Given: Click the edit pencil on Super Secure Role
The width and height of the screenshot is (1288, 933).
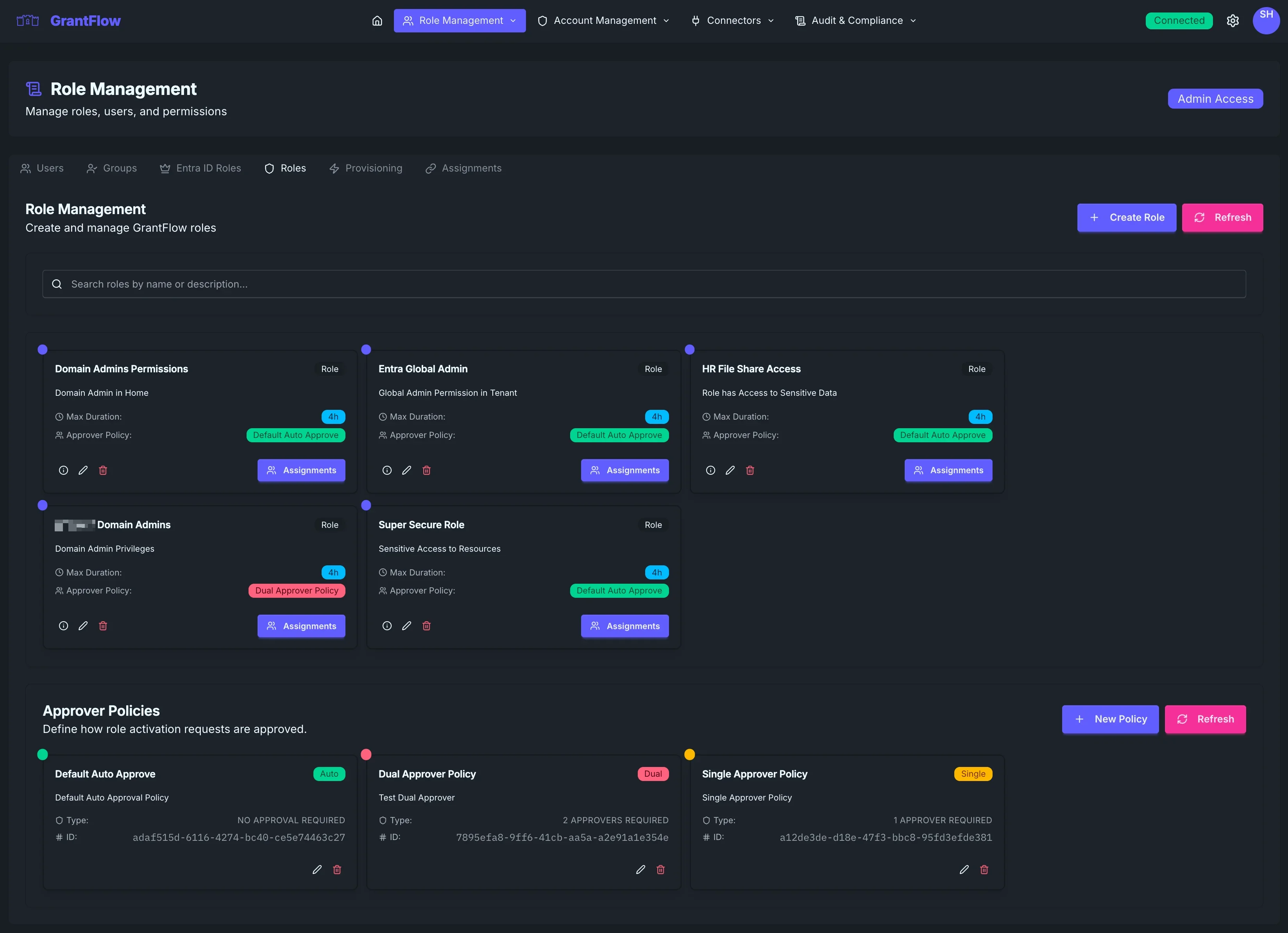Looking at the screenshot, I should [x=407, y=626].
